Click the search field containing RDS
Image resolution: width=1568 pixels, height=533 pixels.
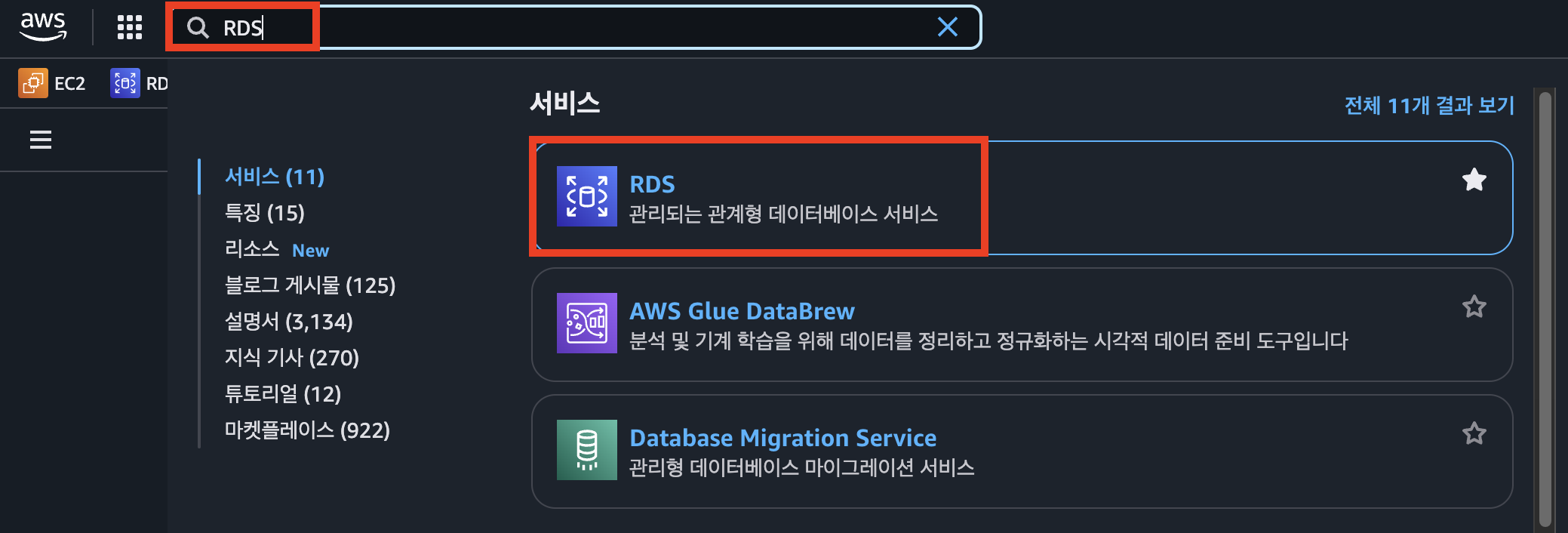click(573, 28)
